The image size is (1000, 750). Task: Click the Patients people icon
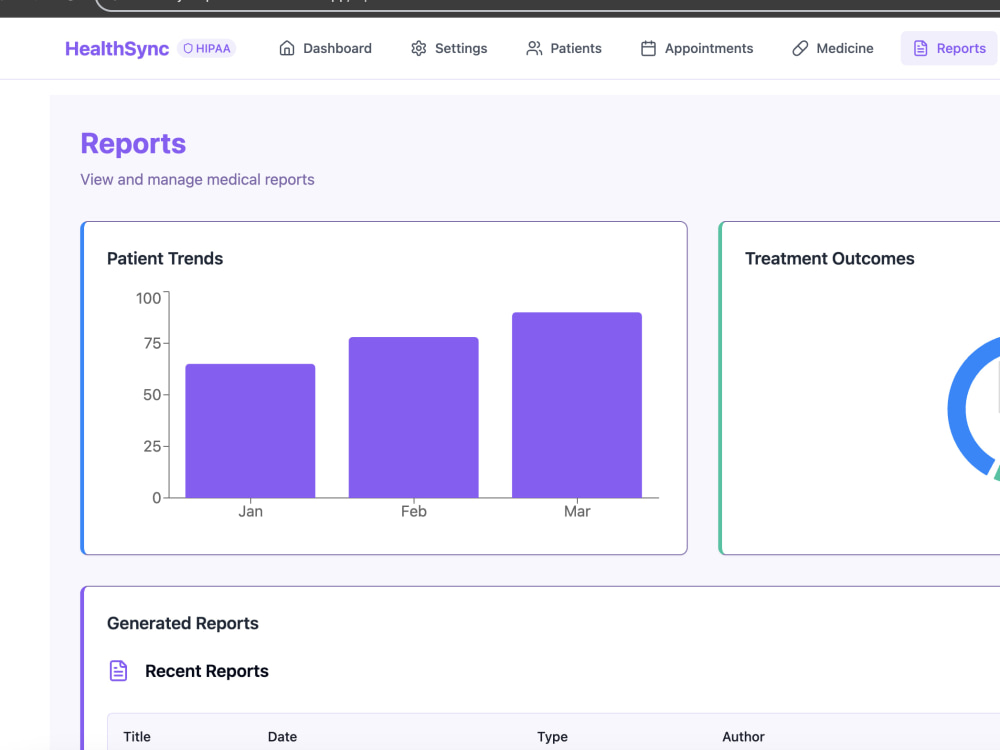pos(534,48)
